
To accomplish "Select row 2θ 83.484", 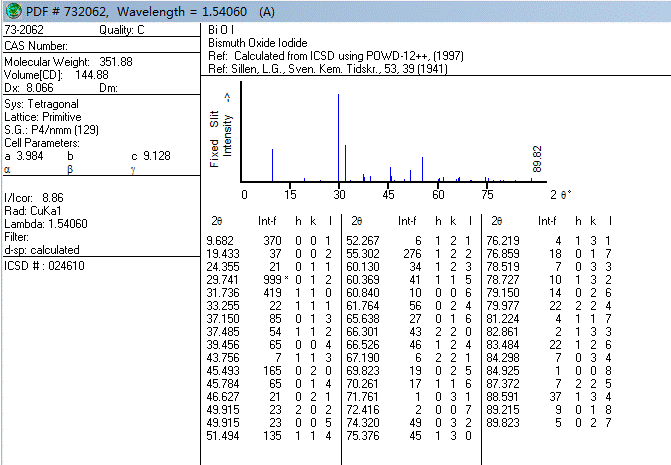I will (549, 345).
